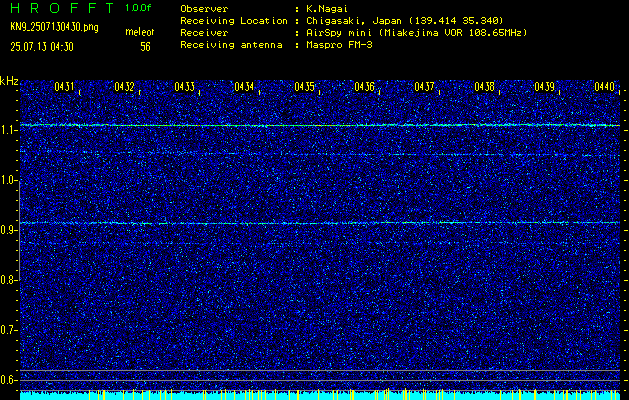Image resolution: width=629 pixels, height=400 pixels.
Task: Click the 1.0 kHz axis label
Action: coord(7,180)
